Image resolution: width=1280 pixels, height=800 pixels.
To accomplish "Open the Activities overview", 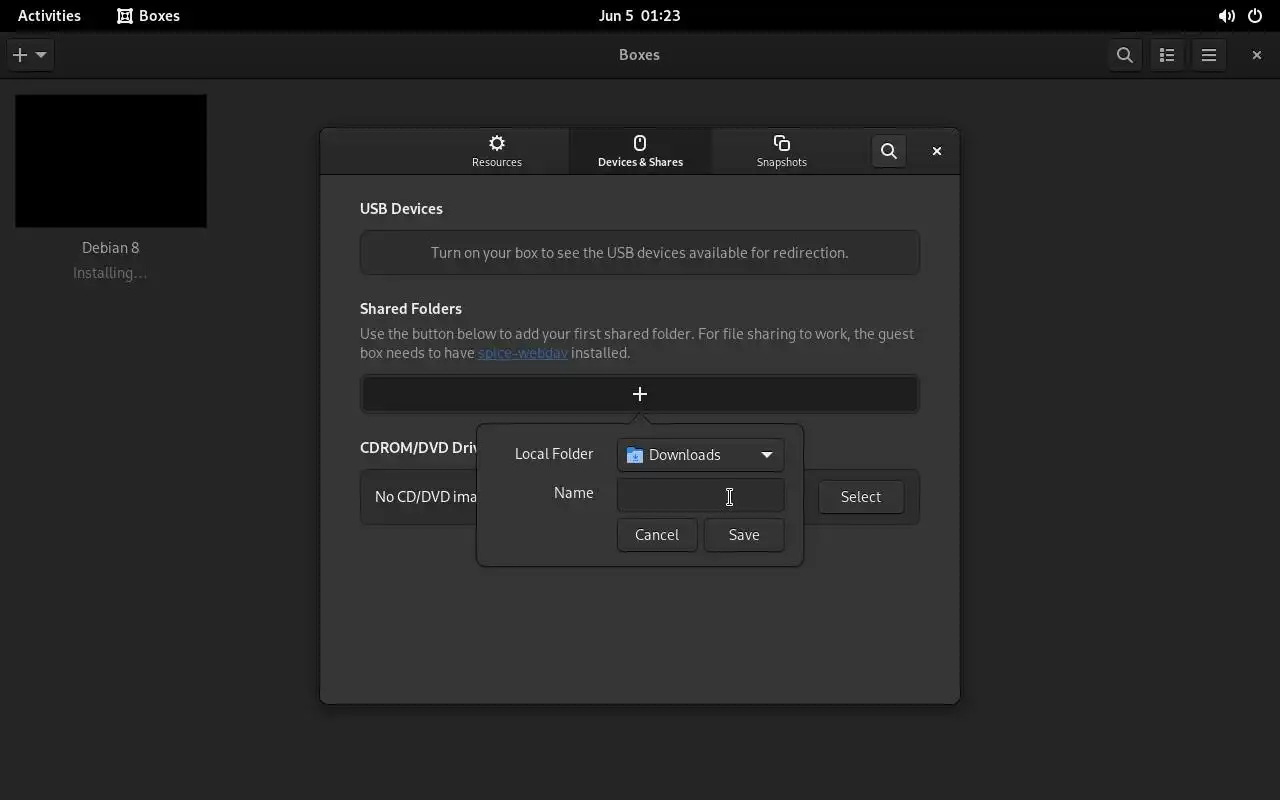I will 49,16.
